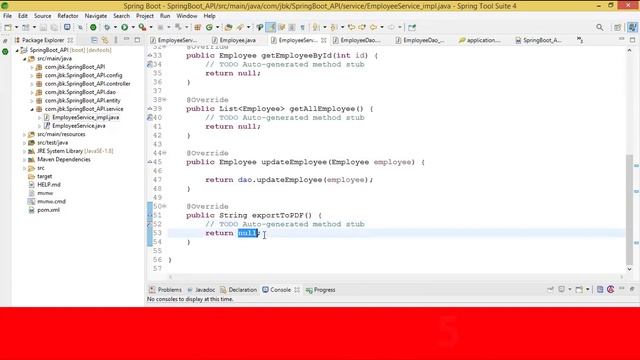Collapse com.jbk.SpringBoot_API.service package
This screenshot has height=360, width=640.
(32, 109)
